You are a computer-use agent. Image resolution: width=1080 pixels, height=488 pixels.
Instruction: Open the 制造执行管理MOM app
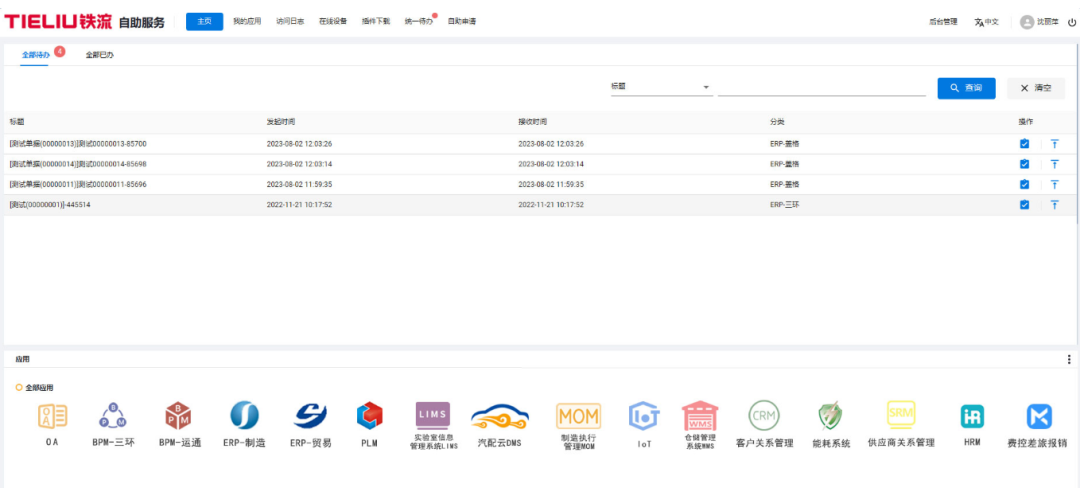[579, 416]
